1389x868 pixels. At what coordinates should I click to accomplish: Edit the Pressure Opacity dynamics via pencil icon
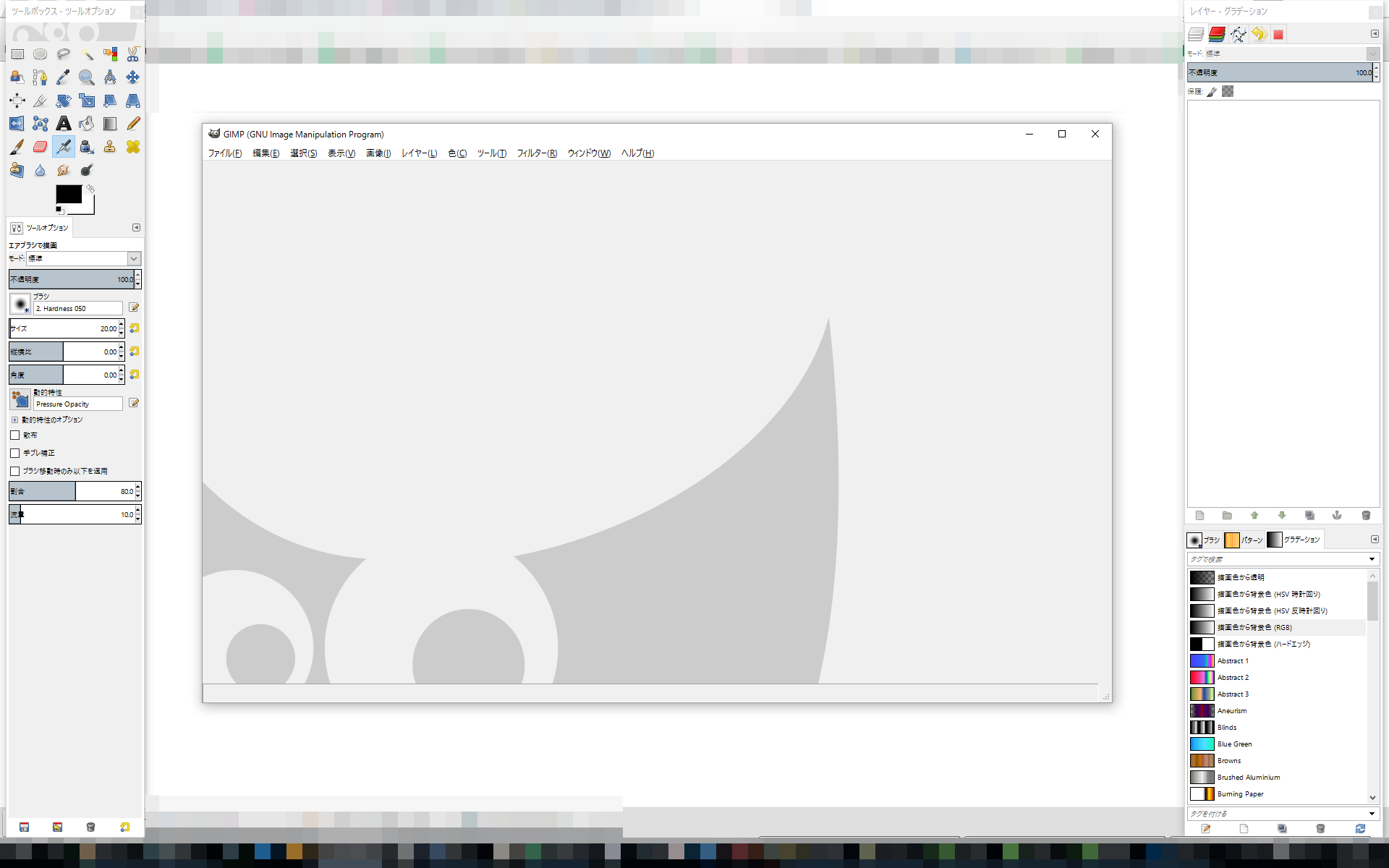point(134,403)
